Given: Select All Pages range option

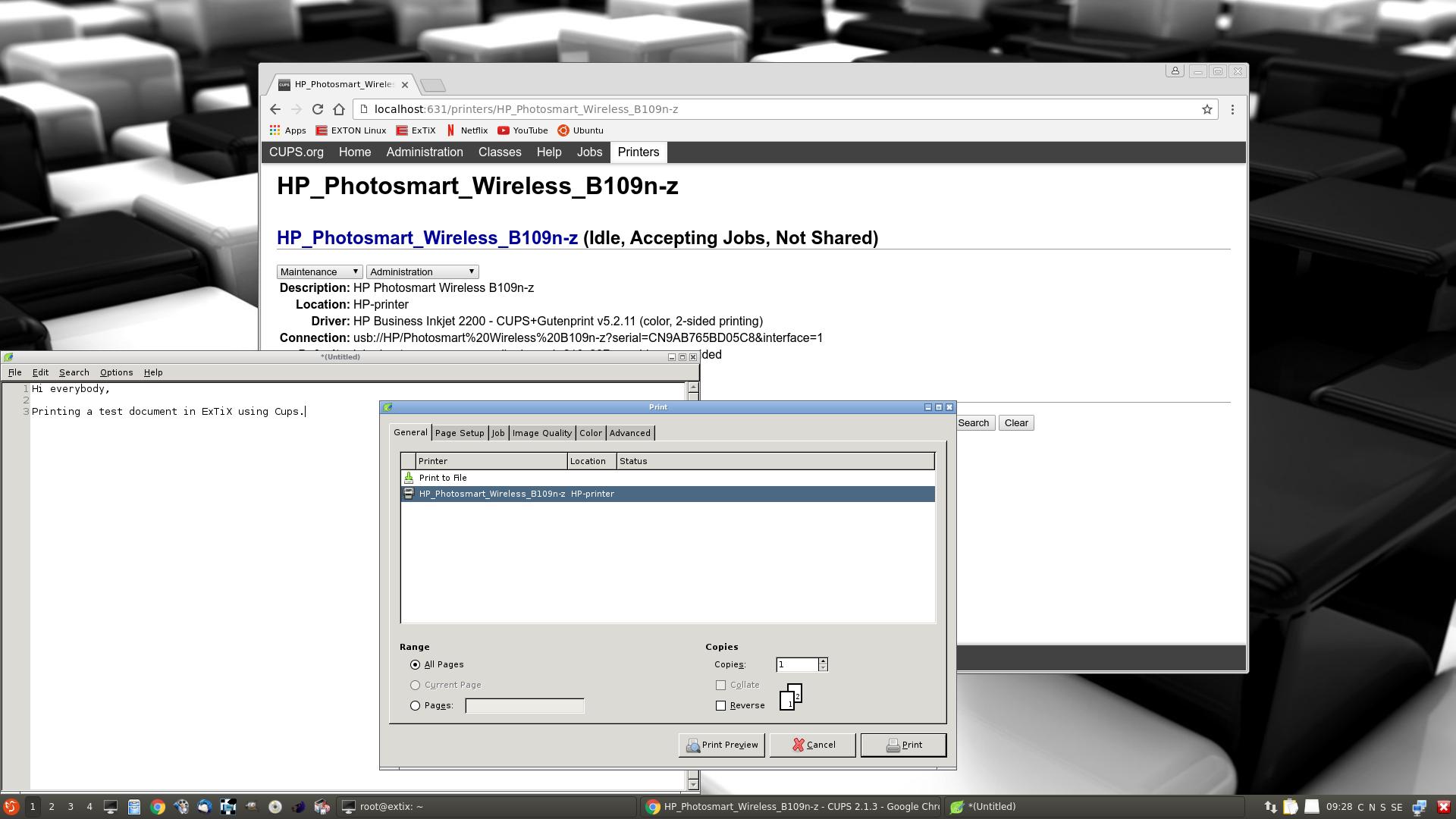Looking at the screenshot, I should 415,664.
